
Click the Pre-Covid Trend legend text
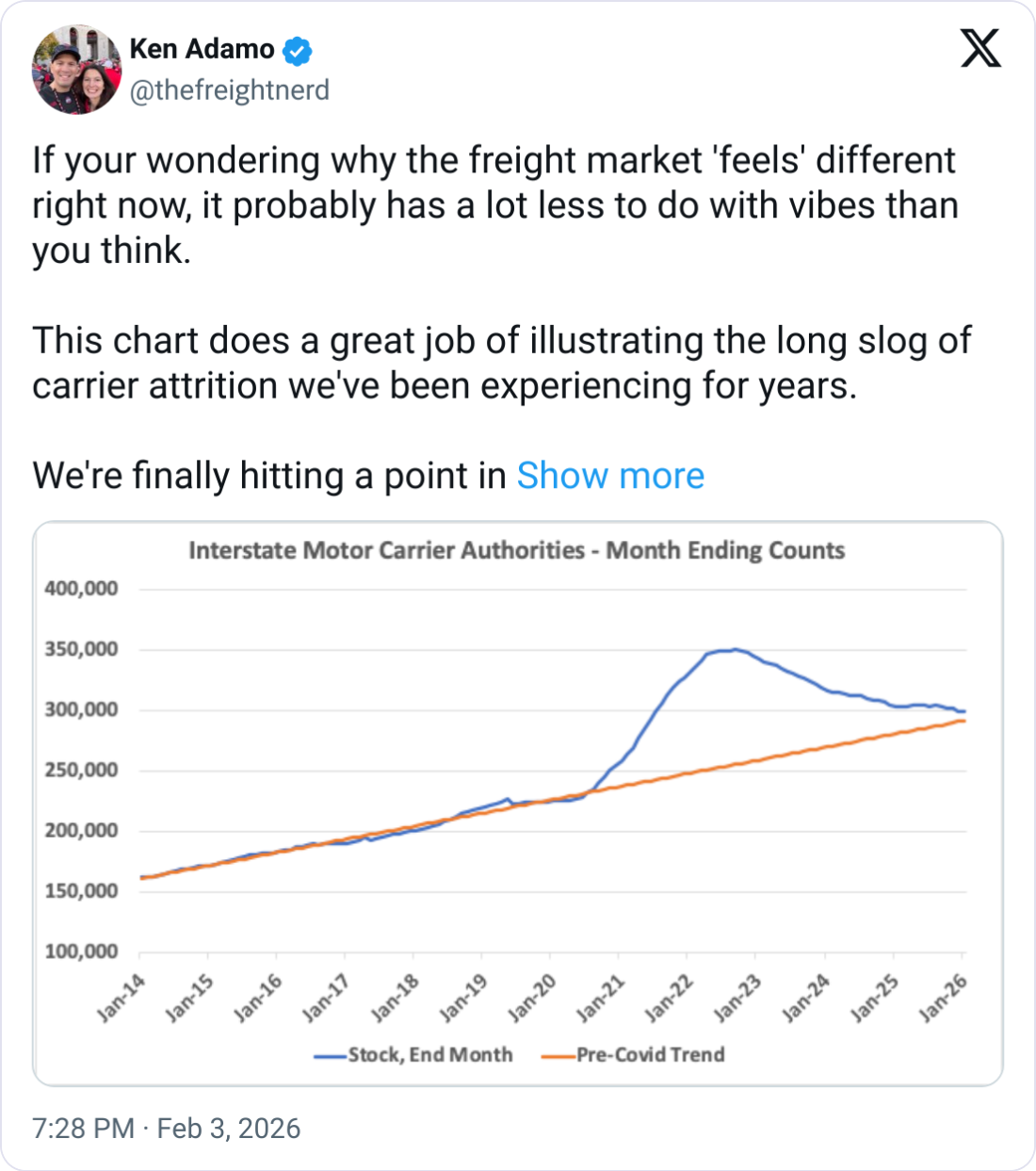(x=651, y=1055)
